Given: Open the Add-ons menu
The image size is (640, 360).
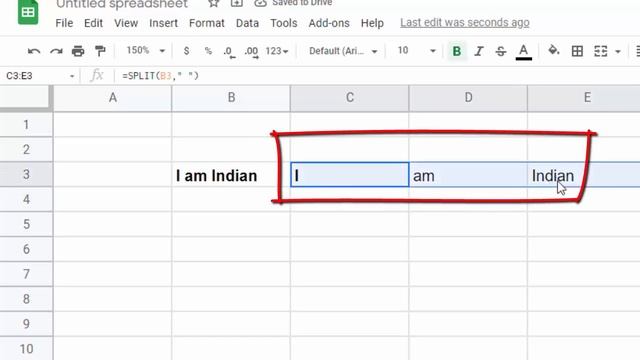Looking at the screenshot, I should [x=329, y=23].
